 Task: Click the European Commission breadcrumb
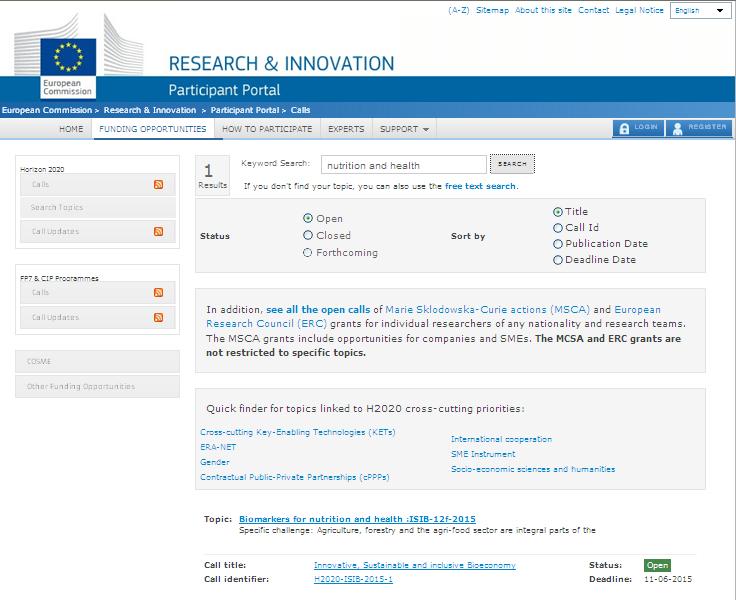point(47,110)
